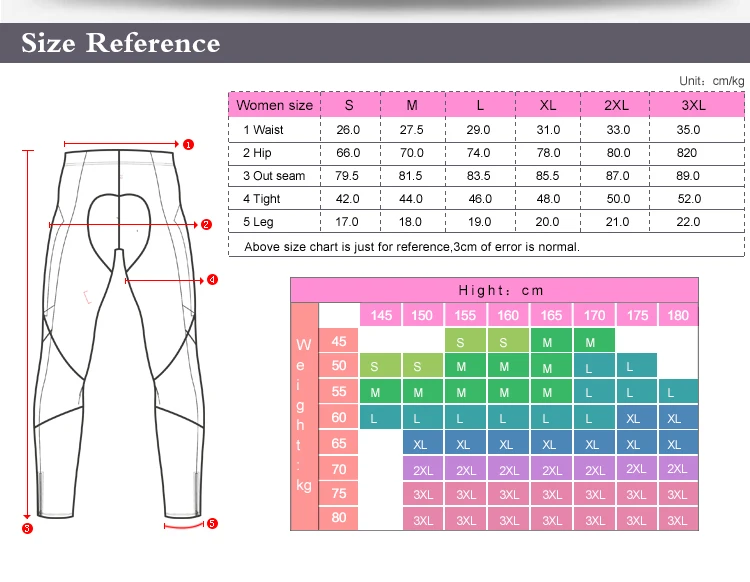The image size is (750, 582).
Task: Click the out seam value "85.5"
Action: 547,176
